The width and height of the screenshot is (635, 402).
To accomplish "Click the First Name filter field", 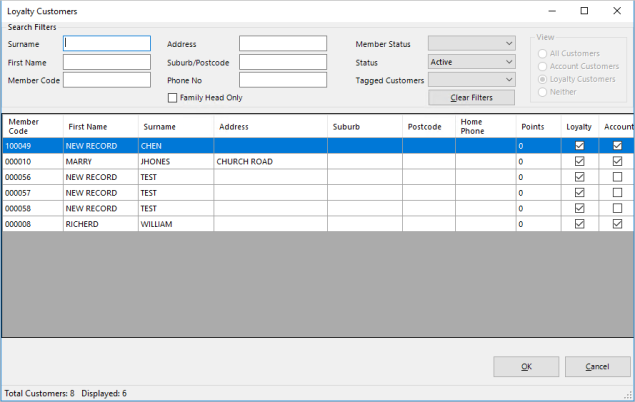I will tap(107, 62).
